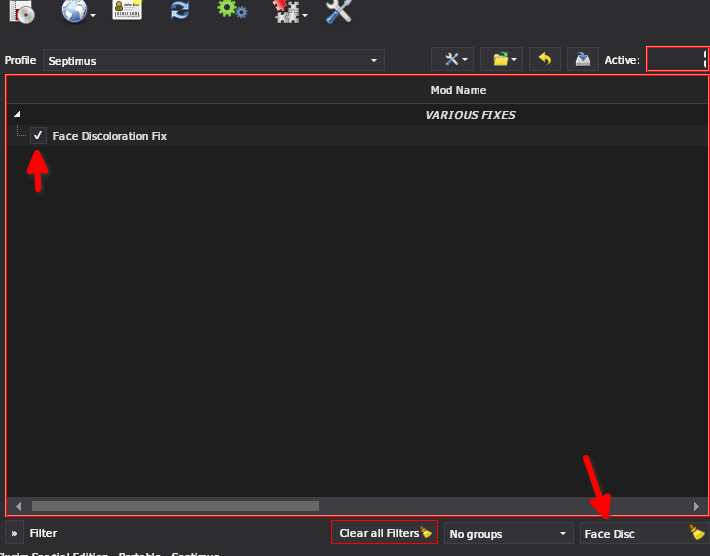Clear the Face Disc filter broom icon
This screenshot has width=710, height=556.
tap(697, 532)
